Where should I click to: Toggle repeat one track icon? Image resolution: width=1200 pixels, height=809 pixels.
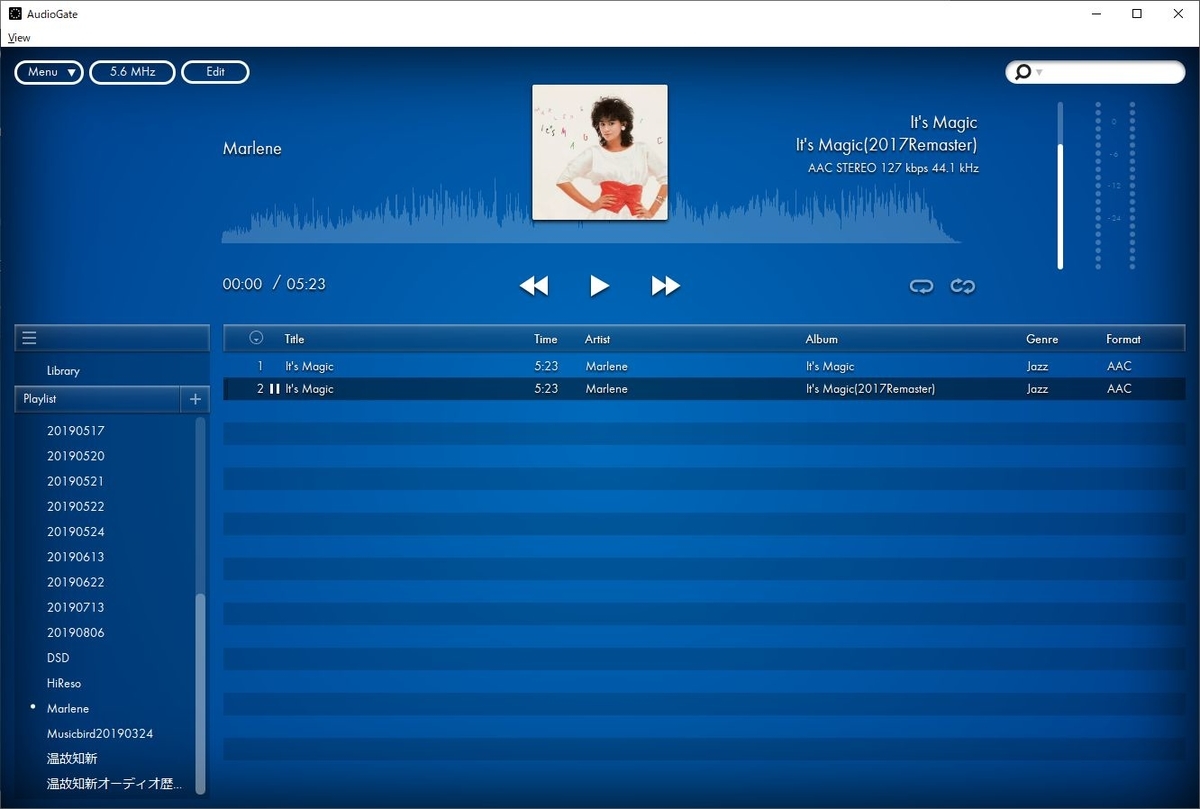tap(921, 286)
